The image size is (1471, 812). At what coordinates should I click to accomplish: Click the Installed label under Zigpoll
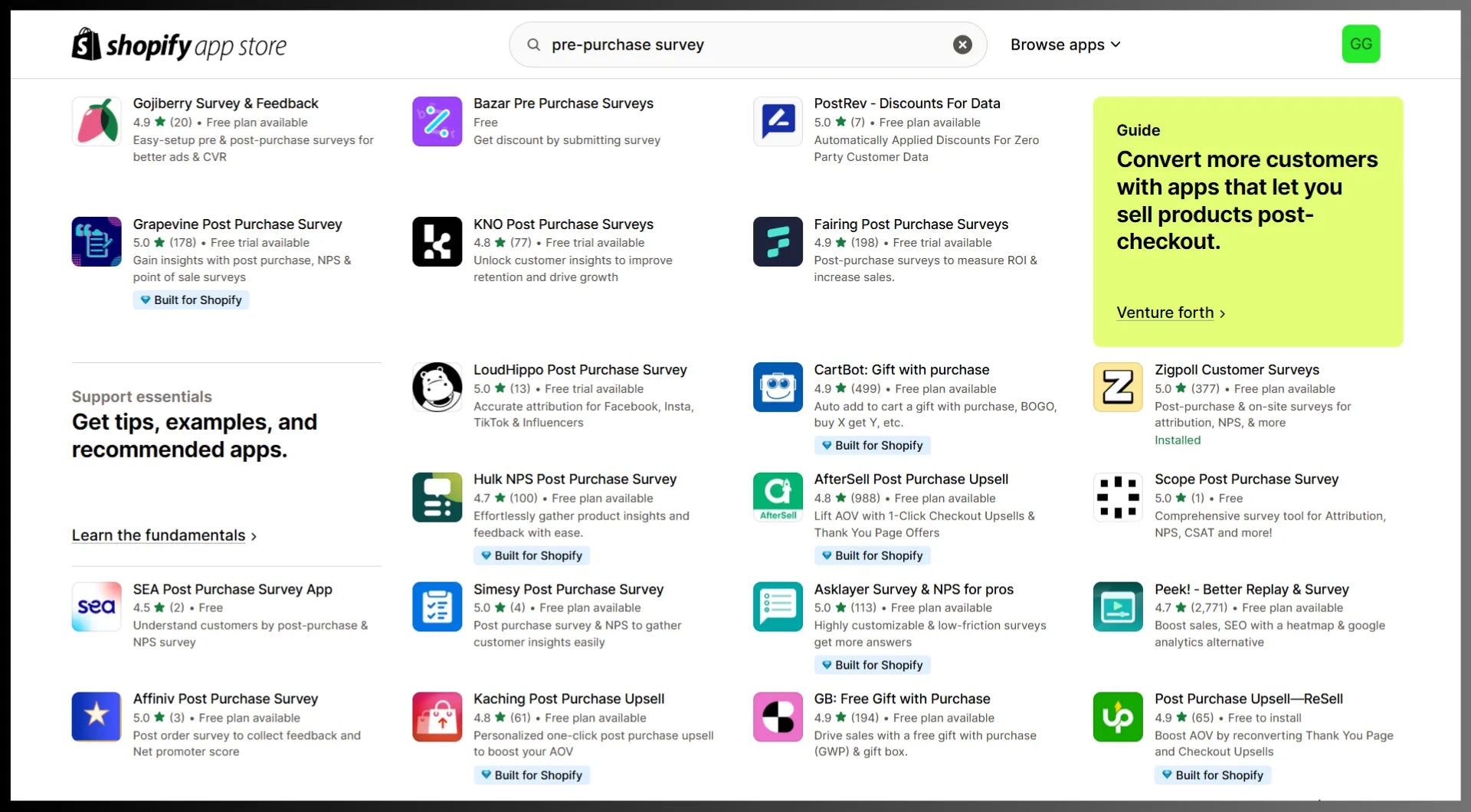[1178, 440]
